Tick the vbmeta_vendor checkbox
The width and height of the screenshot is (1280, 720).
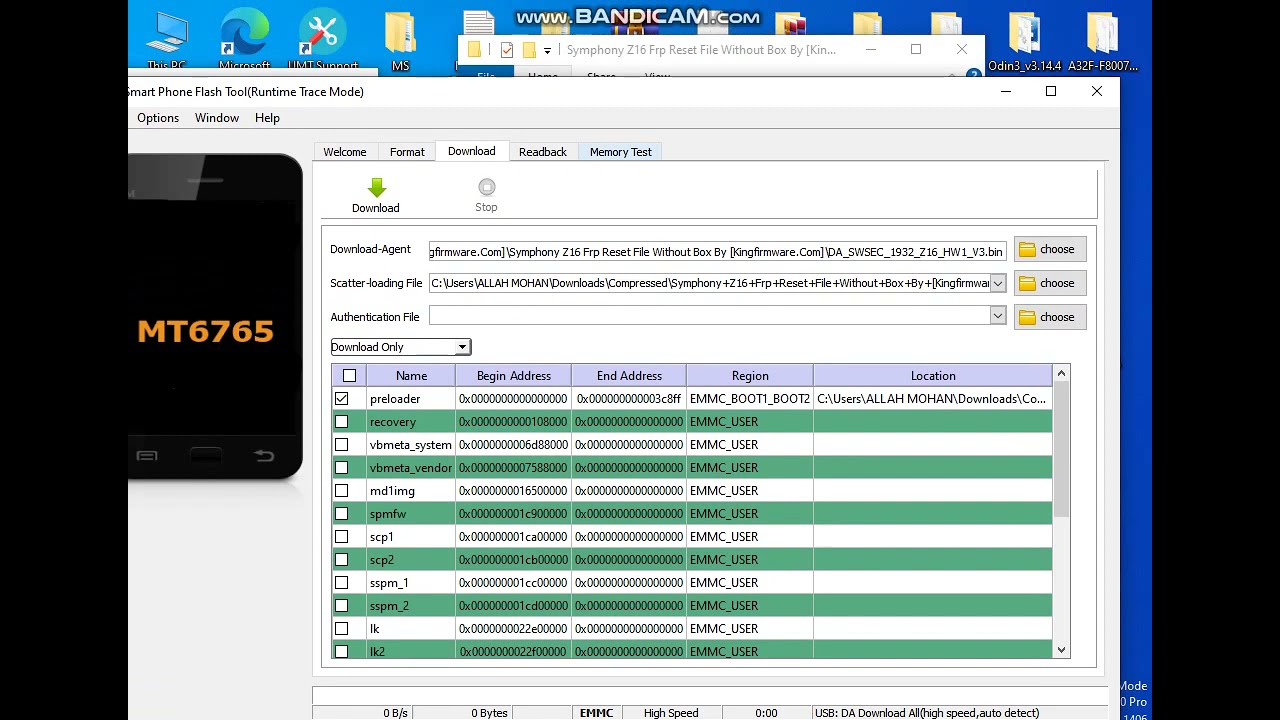(x=342, y=468)
